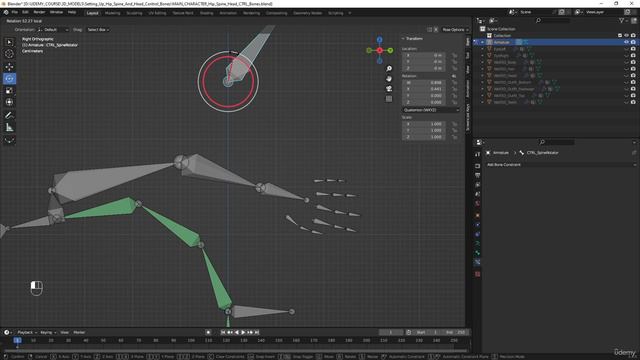Toggle the 4L rotation lock option
The height and width of the screenshot is (360, 640).
click(x=454, y=76)
